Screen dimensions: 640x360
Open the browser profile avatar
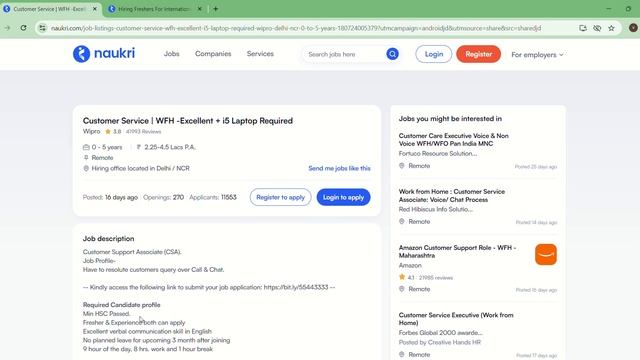(x=633, y=28)
